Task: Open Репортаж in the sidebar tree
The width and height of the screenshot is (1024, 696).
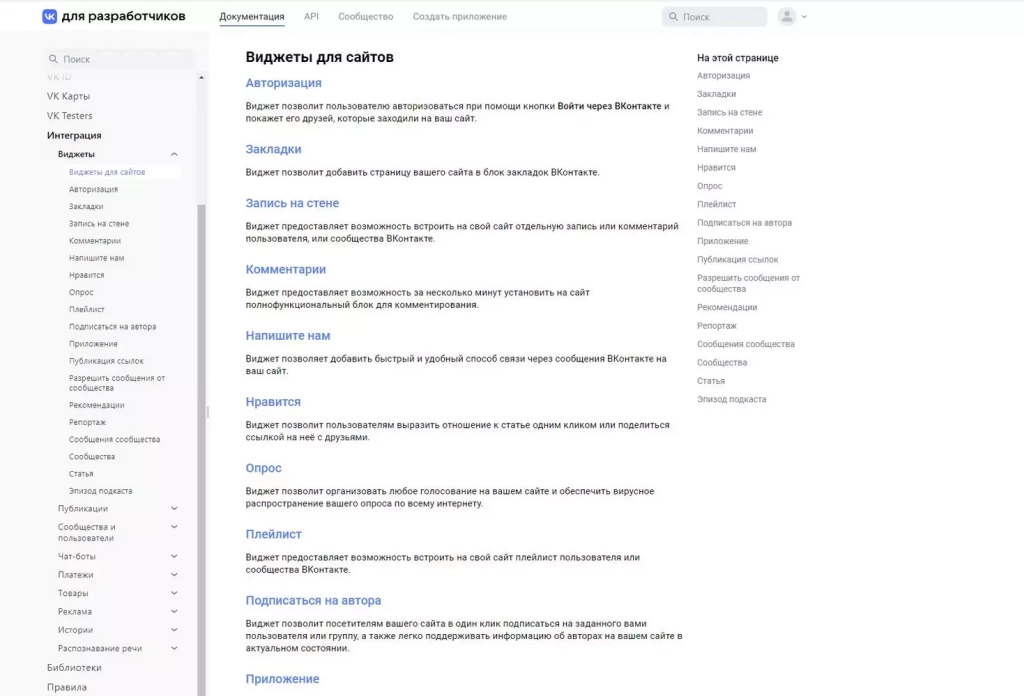Action: (88, 422)
